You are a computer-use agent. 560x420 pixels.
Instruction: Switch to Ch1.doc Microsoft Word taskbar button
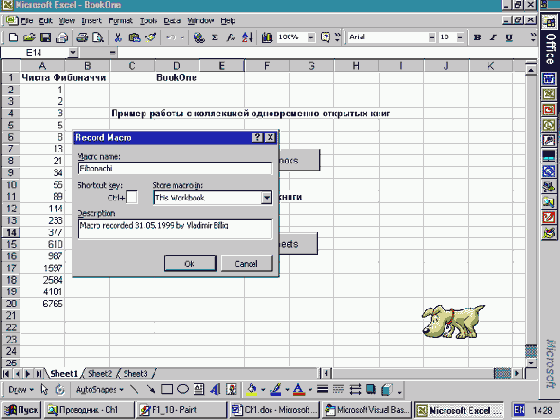(274, 410)
